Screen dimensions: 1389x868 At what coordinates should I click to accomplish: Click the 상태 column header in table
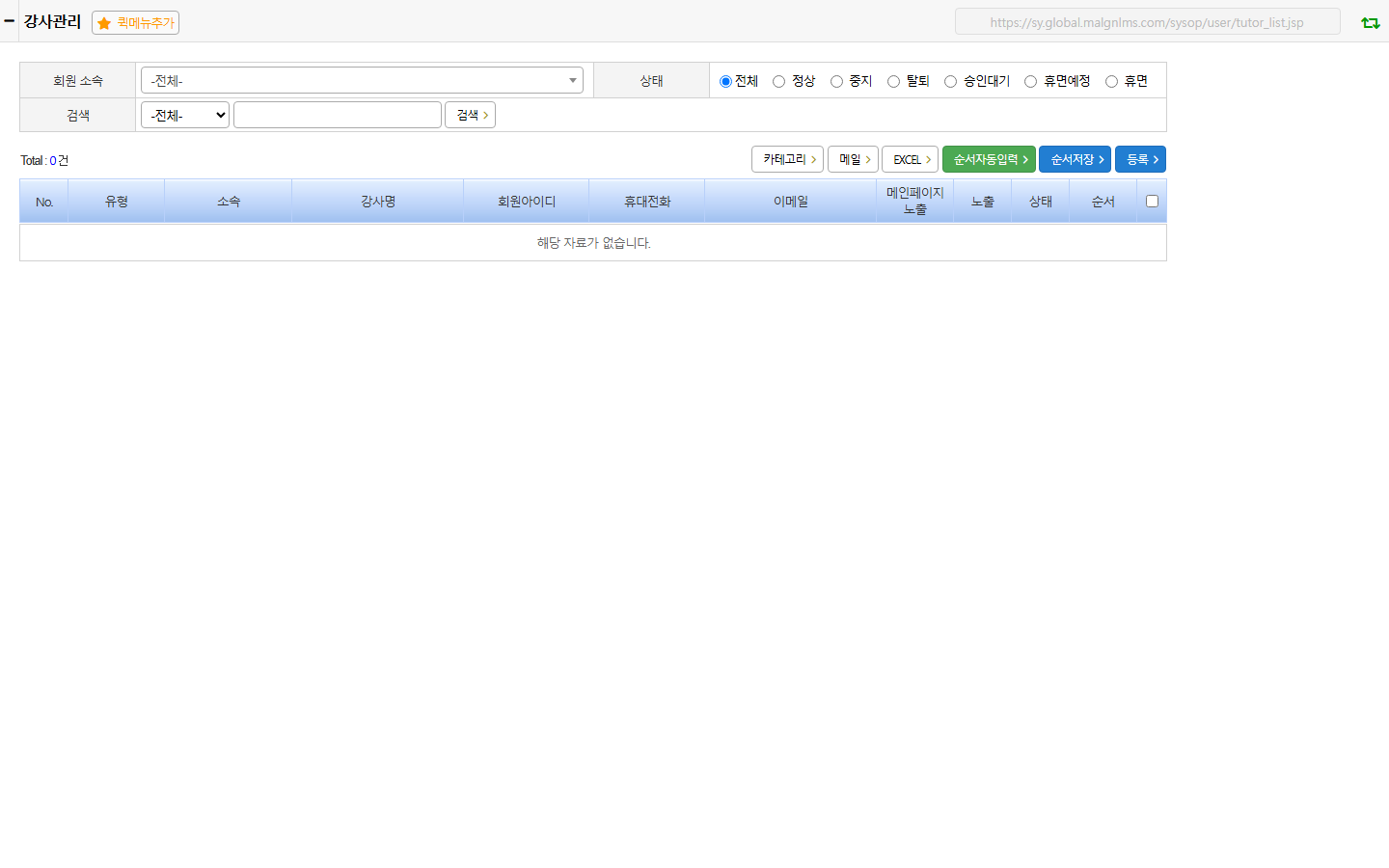click(1041, 202)
